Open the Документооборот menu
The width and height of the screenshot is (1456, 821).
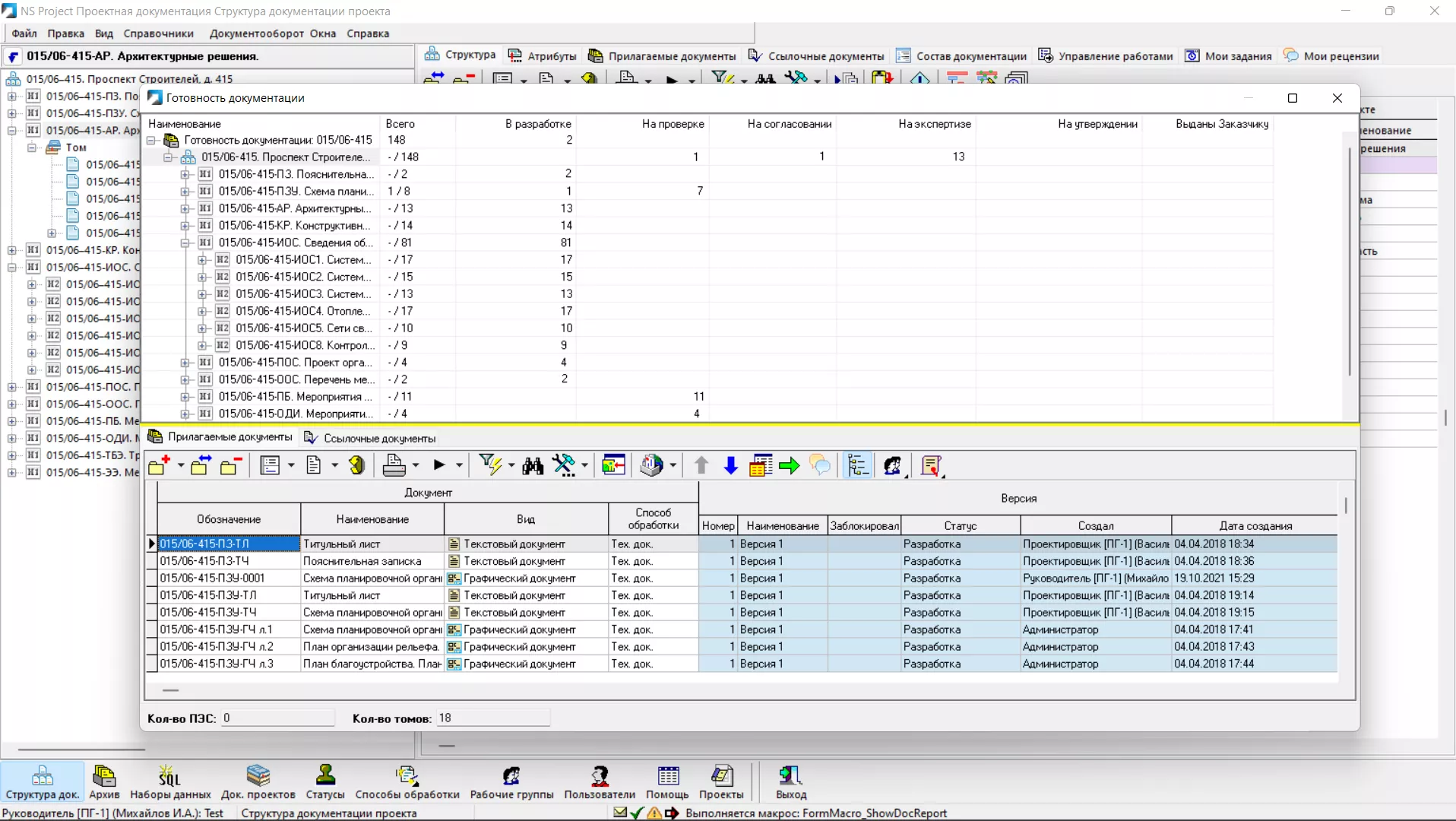256,33
